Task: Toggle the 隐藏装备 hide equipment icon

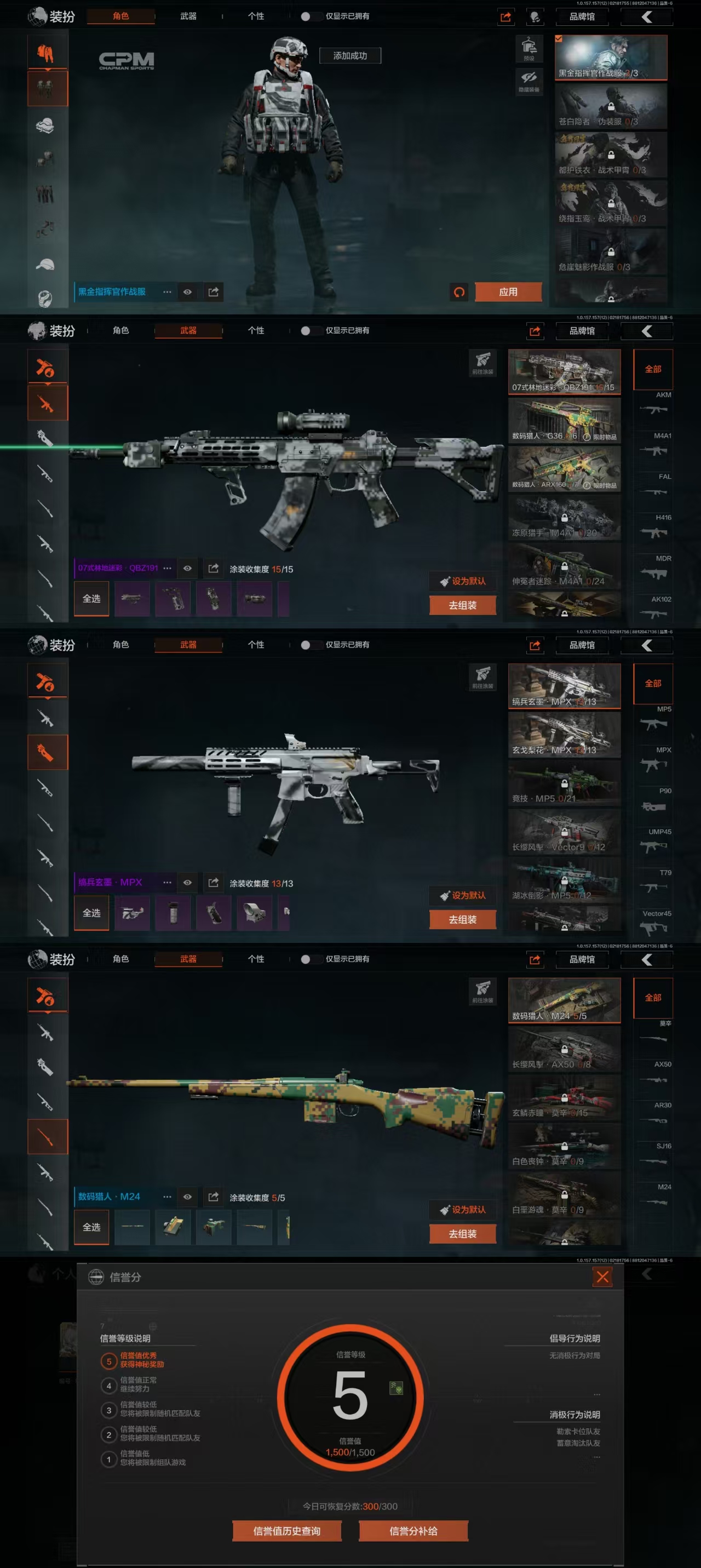Action: coord(529,81)
